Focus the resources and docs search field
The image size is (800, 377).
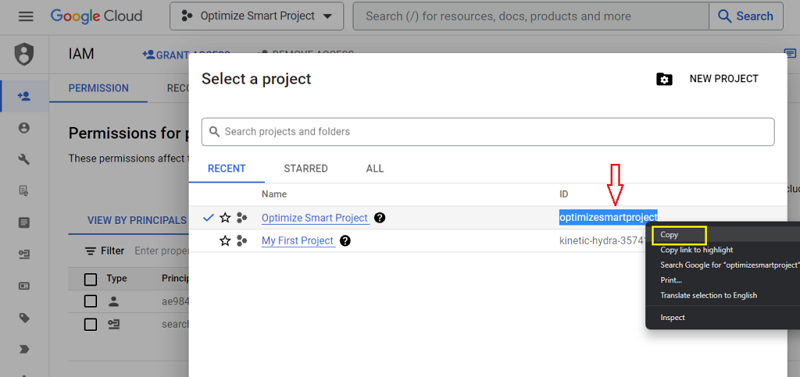[x=531, y=16]
